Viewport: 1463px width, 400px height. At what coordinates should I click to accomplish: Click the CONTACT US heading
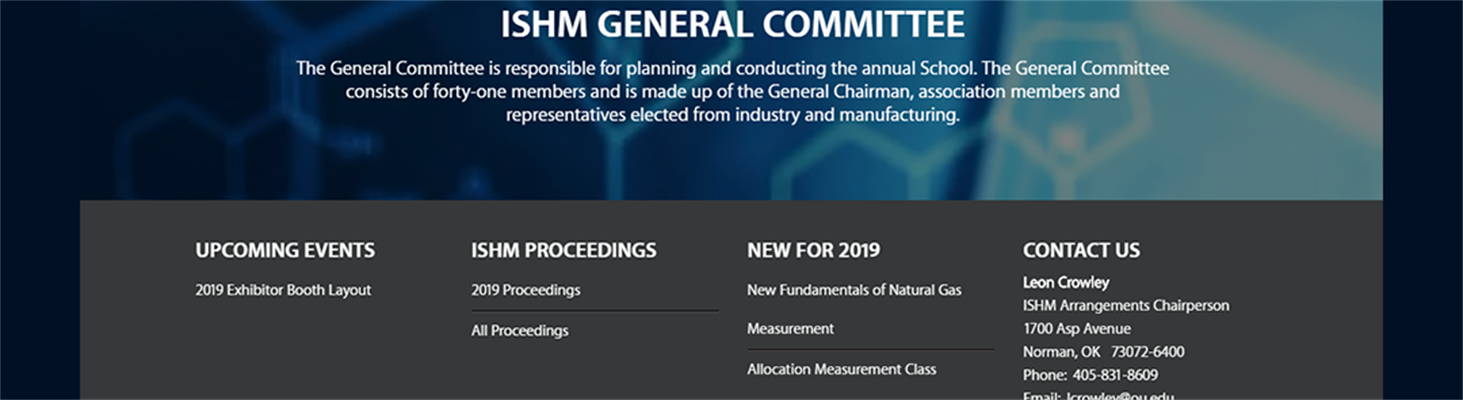coord(1081,250)
